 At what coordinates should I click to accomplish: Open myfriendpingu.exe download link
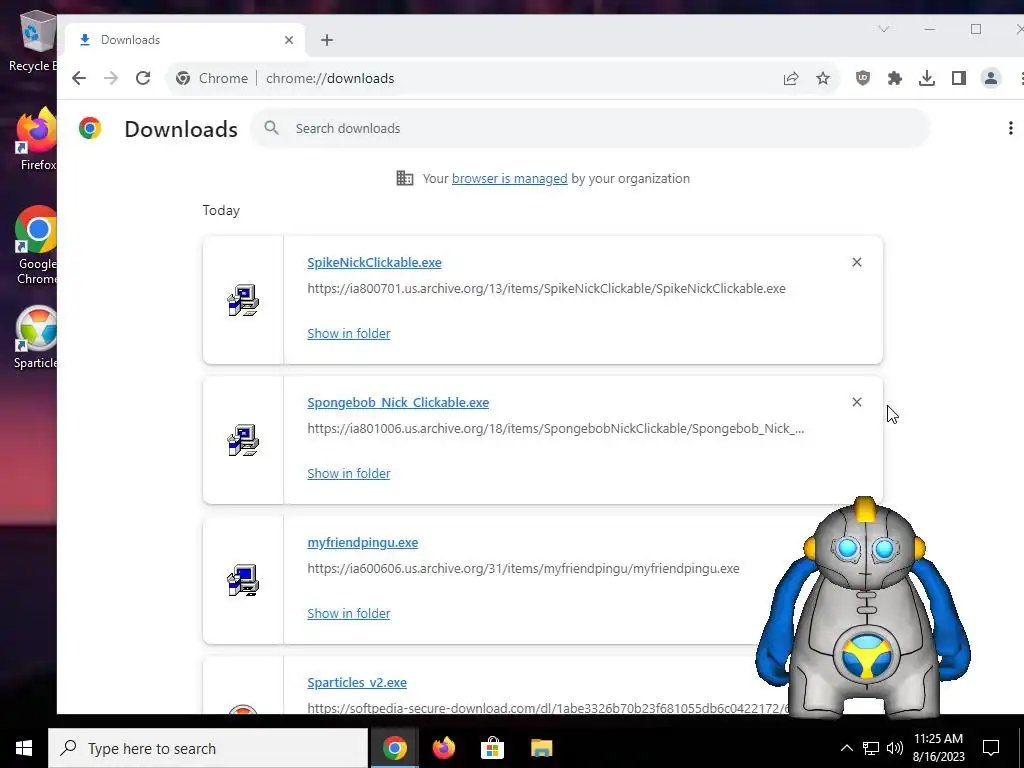point(362,543)
